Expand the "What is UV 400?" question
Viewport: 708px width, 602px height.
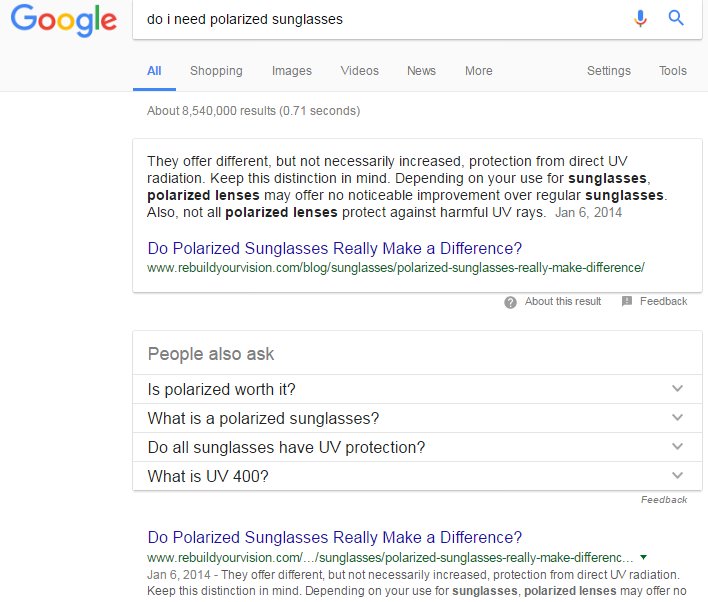pyautogui.click(x=417, y=476)
